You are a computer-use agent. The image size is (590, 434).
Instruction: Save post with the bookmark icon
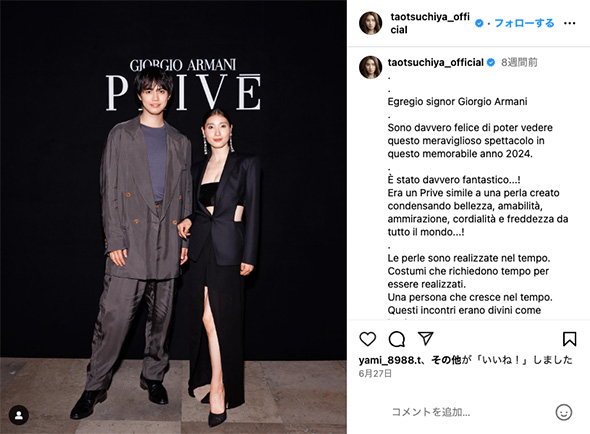coord(569,339)
